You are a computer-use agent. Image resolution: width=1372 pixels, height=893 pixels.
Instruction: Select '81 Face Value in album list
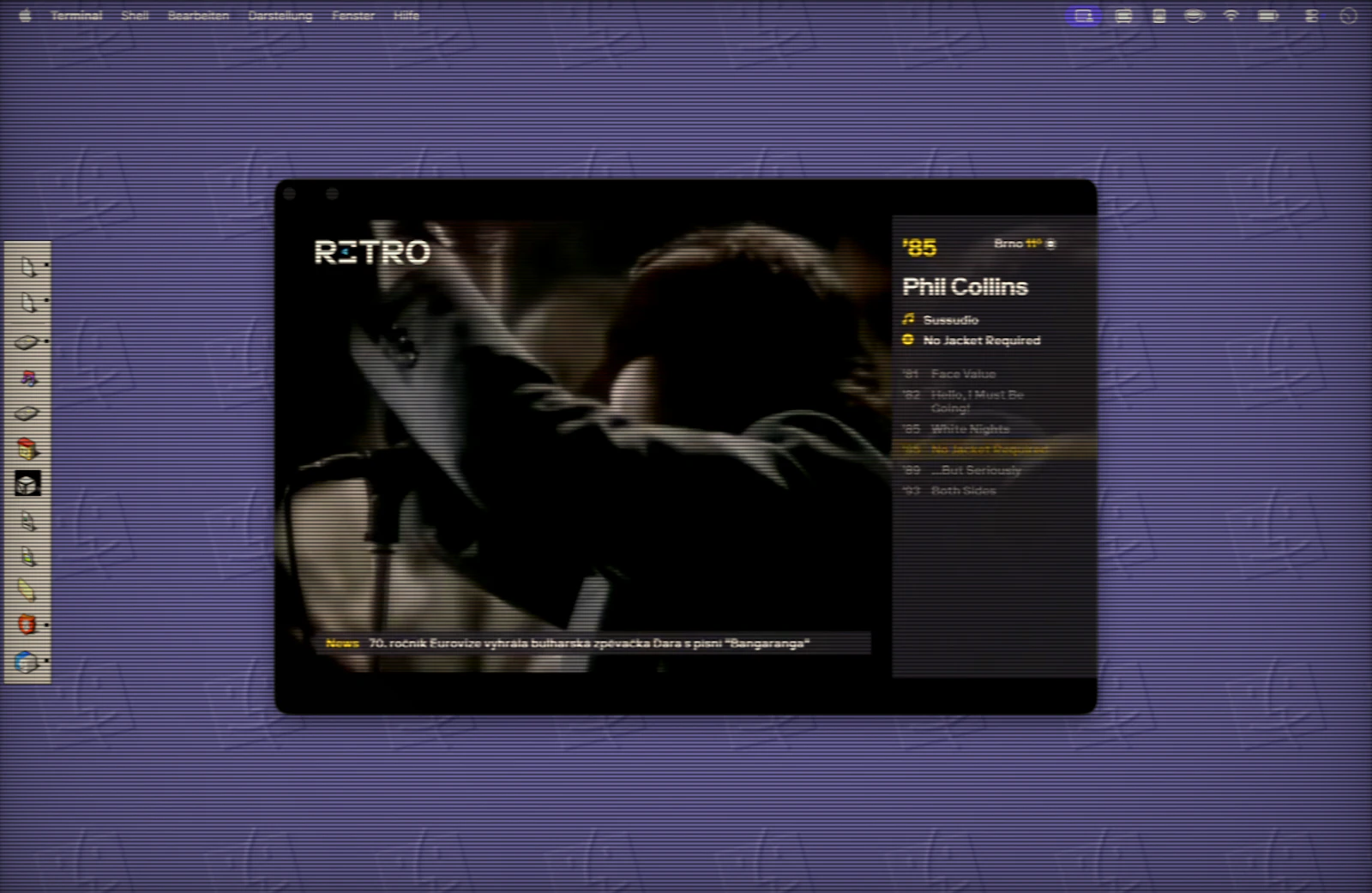949,374
